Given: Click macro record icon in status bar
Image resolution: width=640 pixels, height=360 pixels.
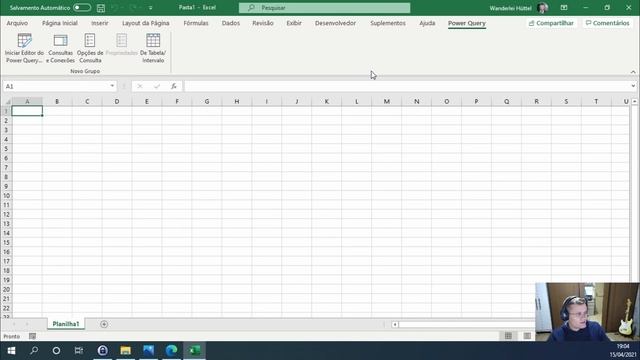Looking at the screenshot, I should 32,336.
